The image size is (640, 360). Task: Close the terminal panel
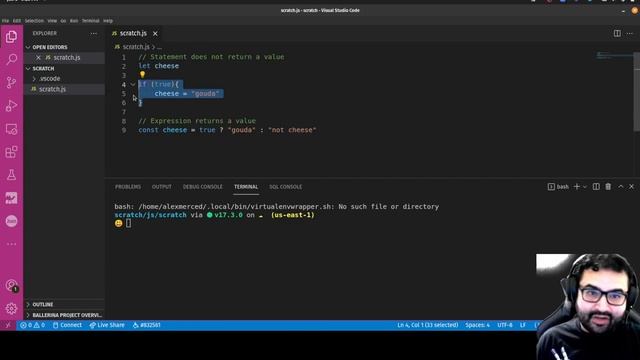(x=631, y=187)
